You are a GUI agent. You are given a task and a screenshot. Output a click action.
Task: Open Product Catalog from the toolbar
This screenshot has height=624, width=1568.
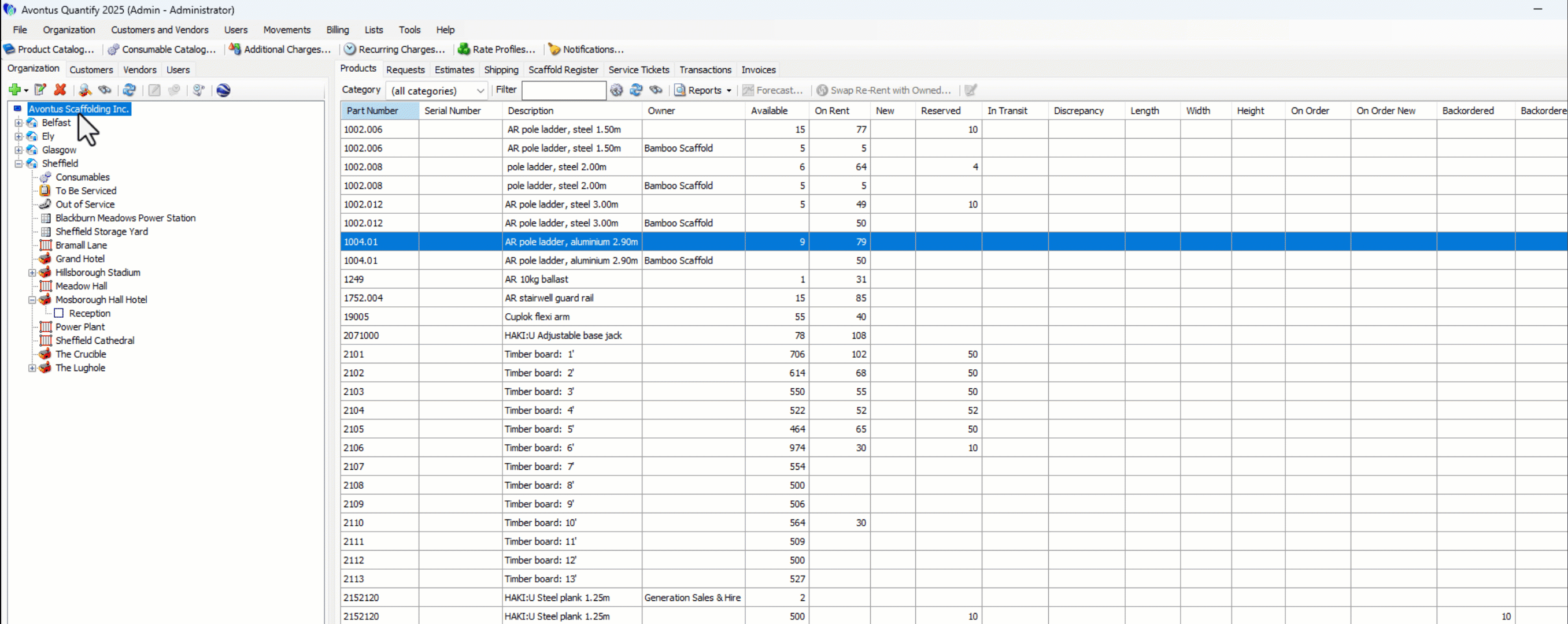click(49, 49)
